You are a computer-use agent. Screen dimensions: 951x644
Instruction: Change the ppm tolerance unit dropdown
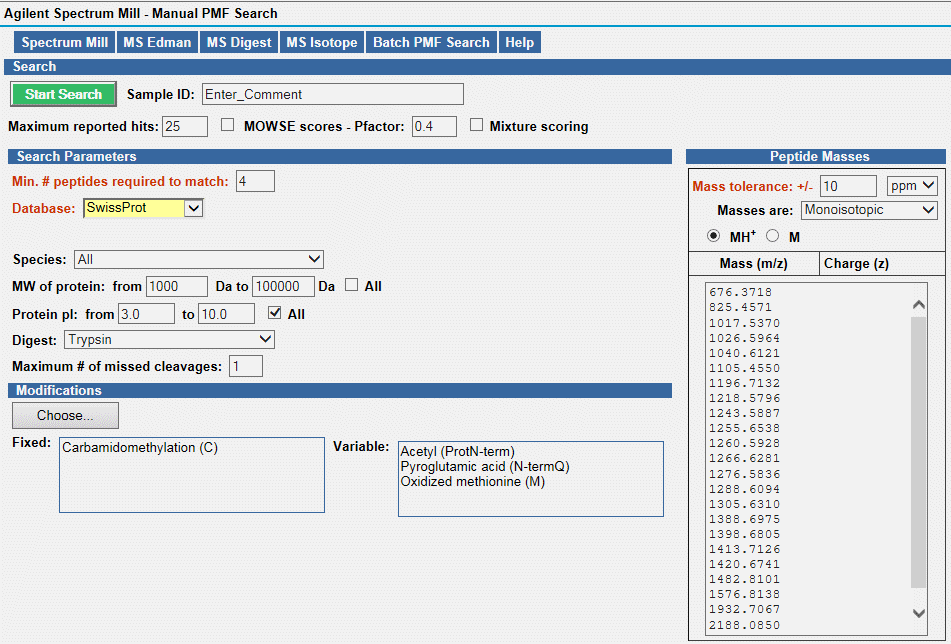[x=911, y=186]
